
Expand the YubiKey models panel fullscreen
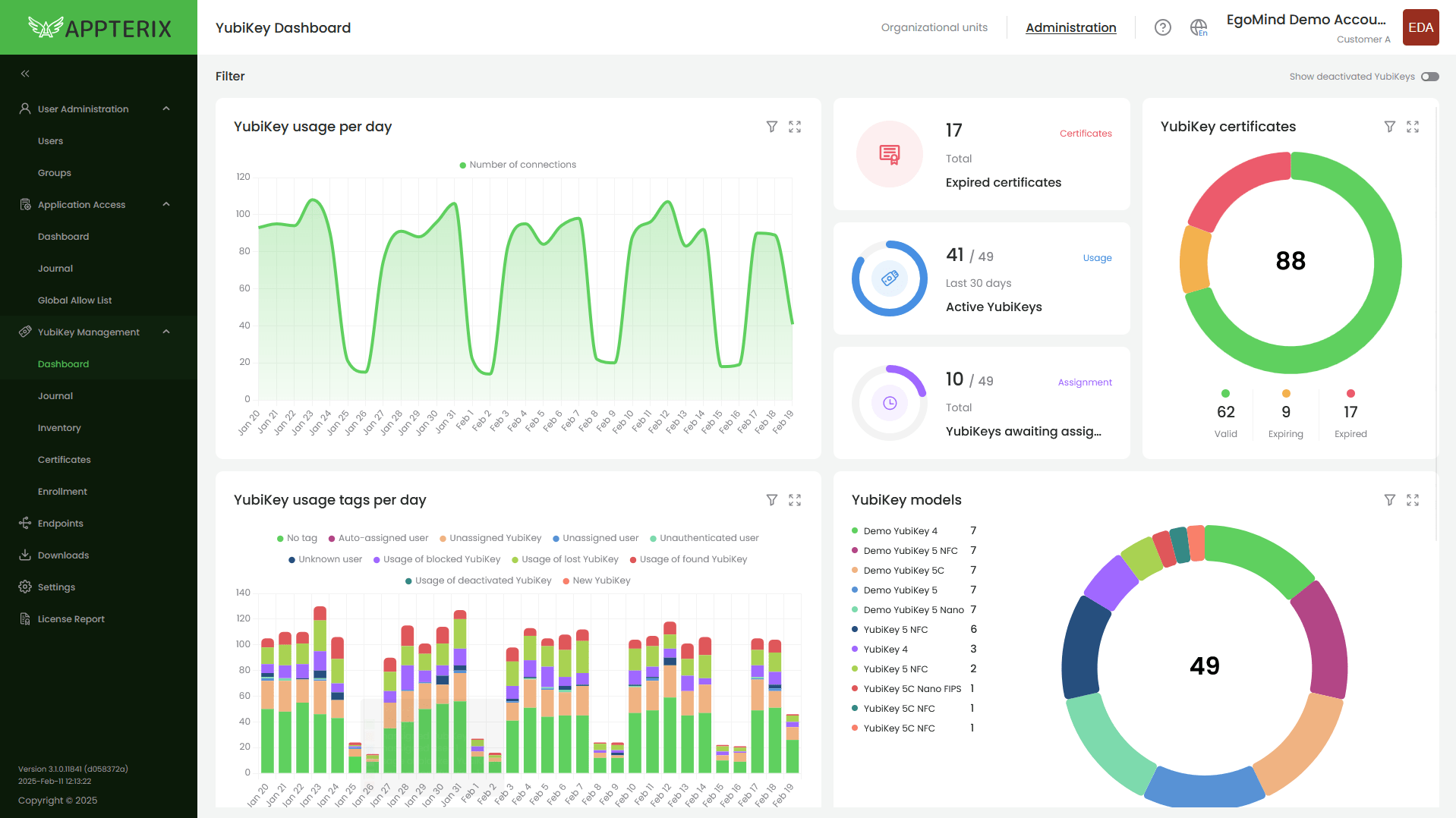[1412, 500]
